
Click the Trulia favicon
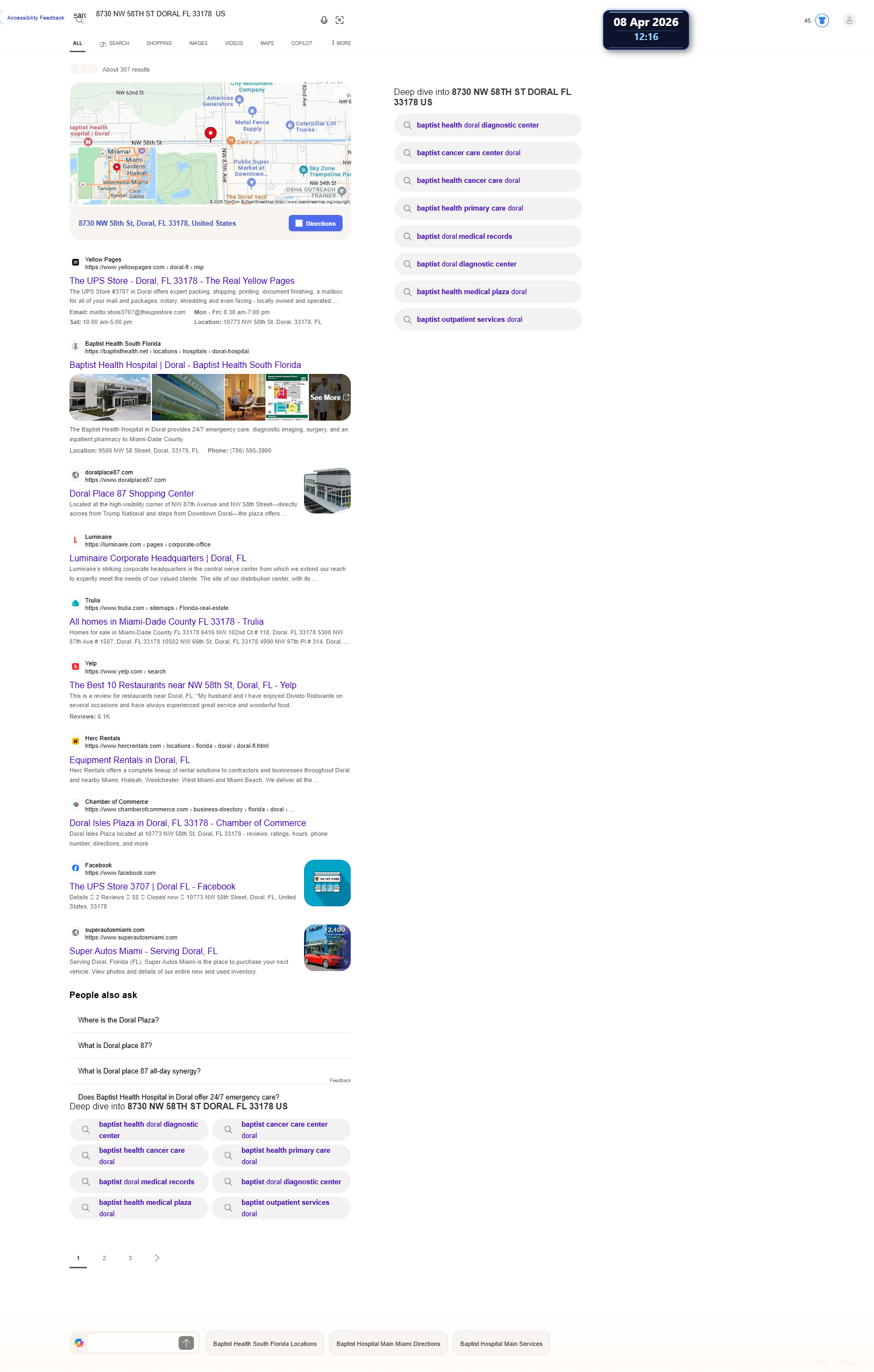pos(75,604)
